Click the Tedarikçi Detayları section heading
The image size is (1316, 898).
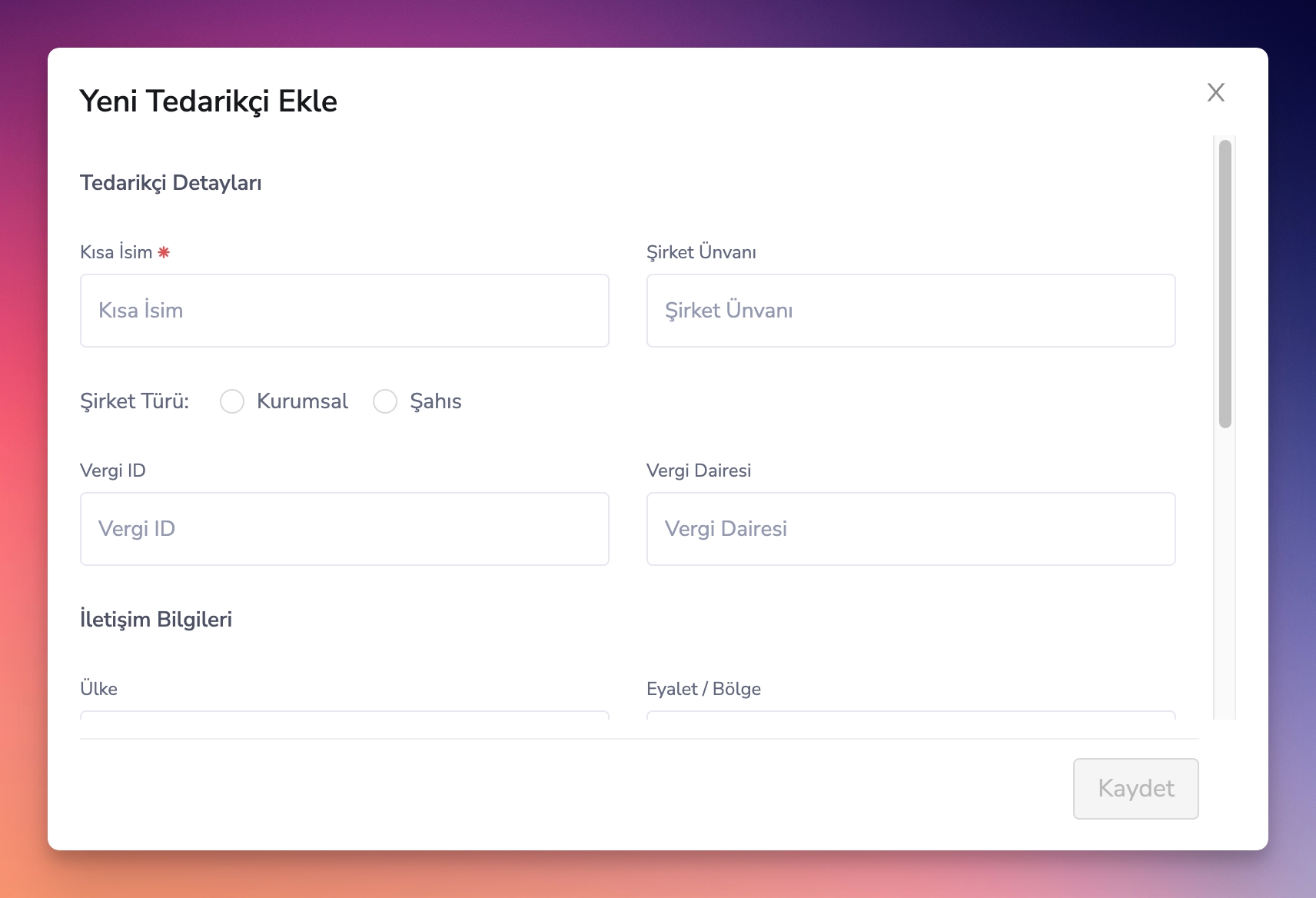pyautogui.click(x=171, y=183)
